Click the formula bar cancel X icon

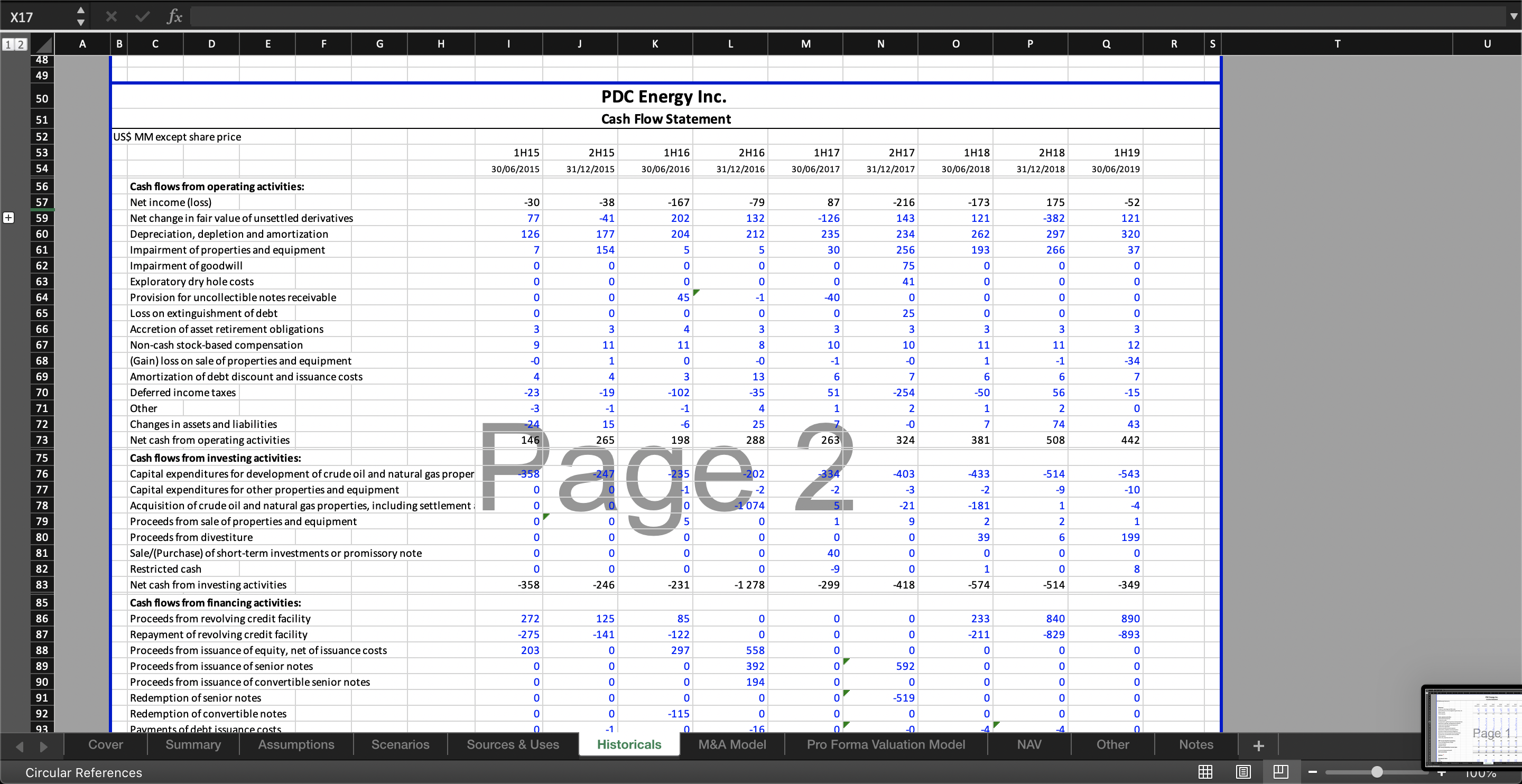[111, 16]
